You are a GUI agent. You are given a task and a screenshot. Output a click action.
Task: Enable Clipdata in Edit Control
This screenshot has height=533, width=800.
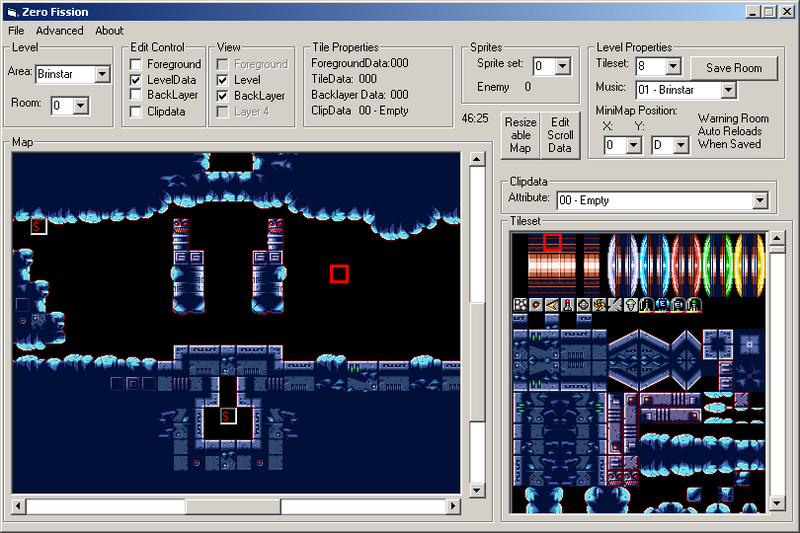136,112
